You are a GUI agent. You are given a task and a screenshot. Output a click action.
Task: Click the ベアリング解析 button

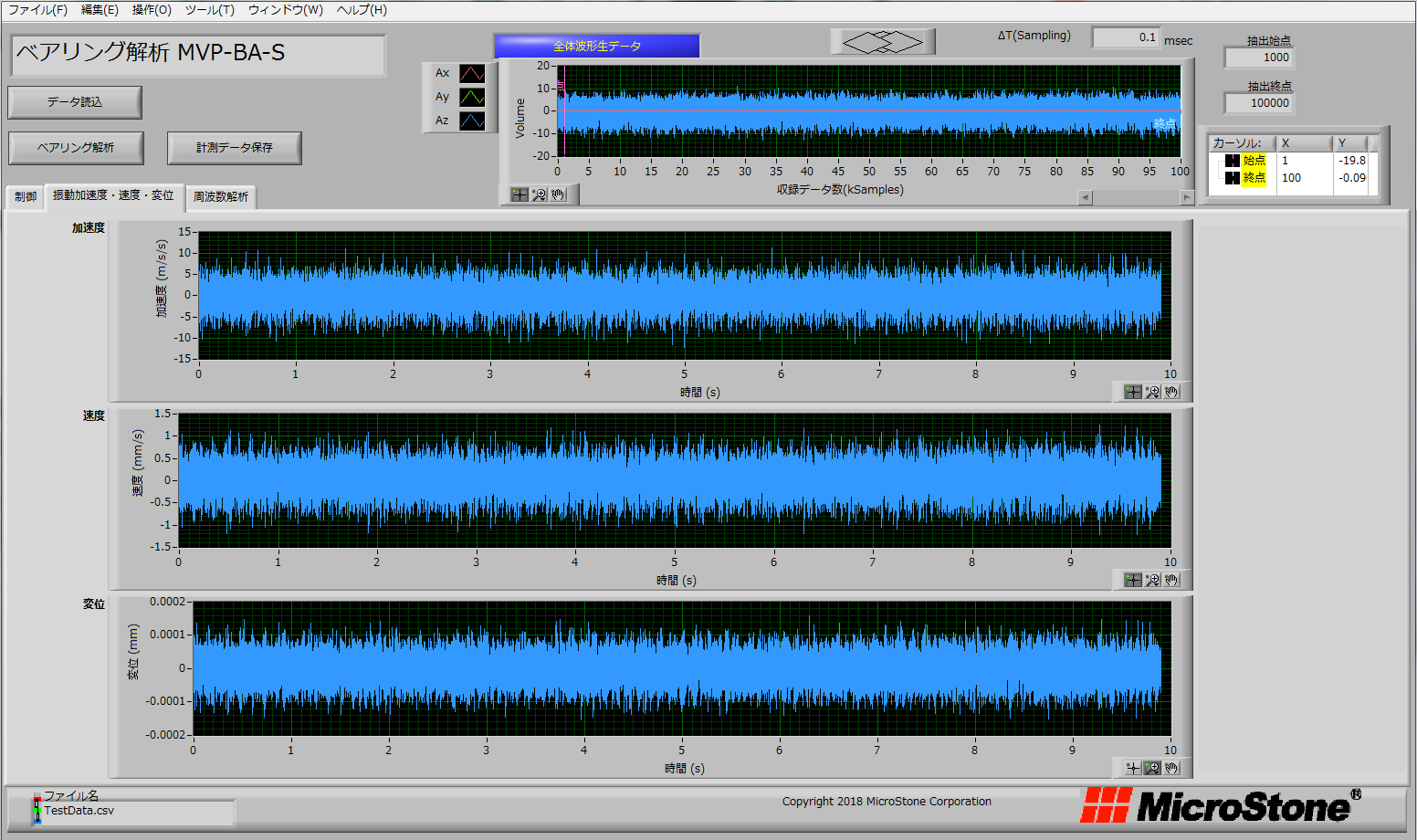click(76, 148)
